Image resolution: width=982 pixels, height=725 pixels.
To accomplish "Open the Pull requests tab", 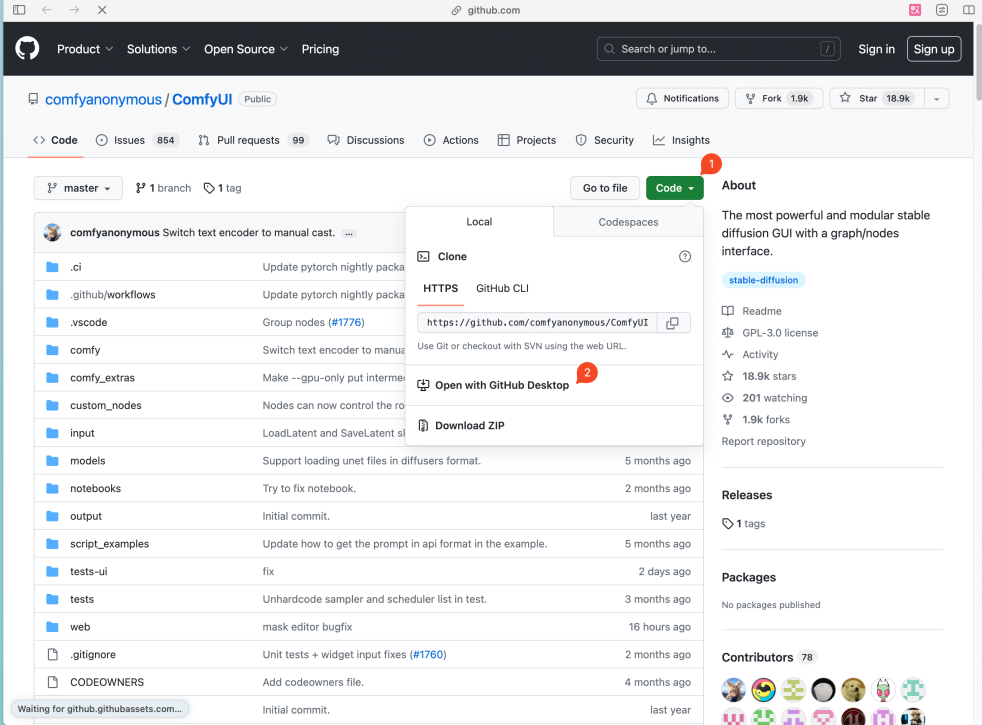I will 254,140.
